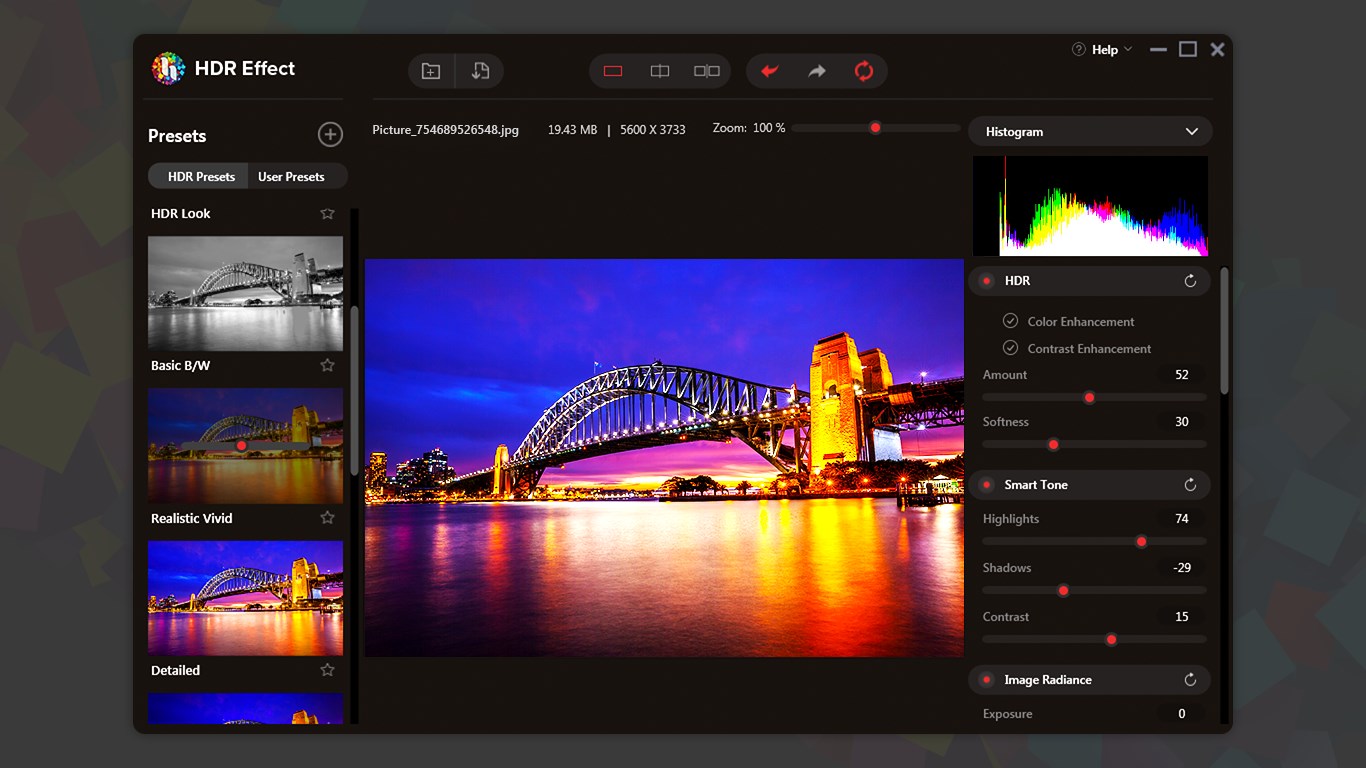Collapse the Image Radiance section header
Screen dimensions: 1366x768
coord(1047,680)
